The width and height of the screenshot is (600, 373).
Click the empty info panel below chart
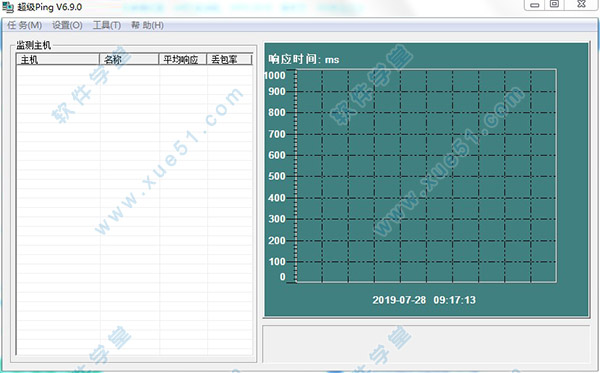pyautogui.click(x=426, y=344)
